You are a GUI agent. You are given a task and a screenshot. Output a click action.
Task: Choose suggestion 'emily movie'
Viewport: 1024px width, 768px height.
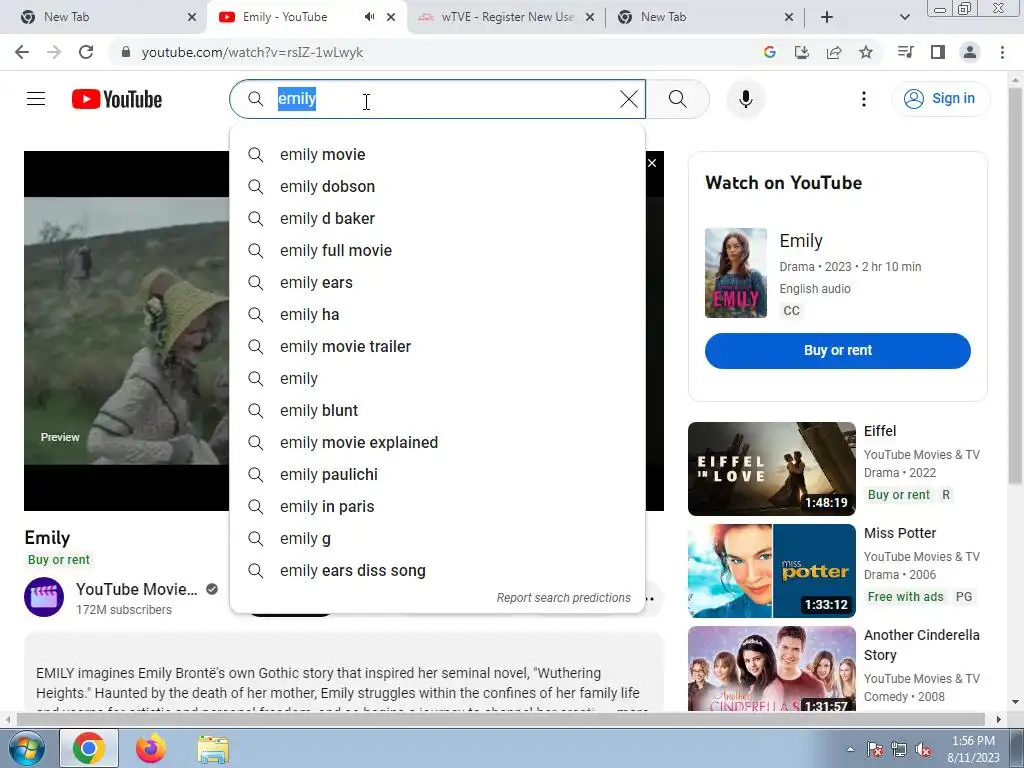(x=437, y=155)
